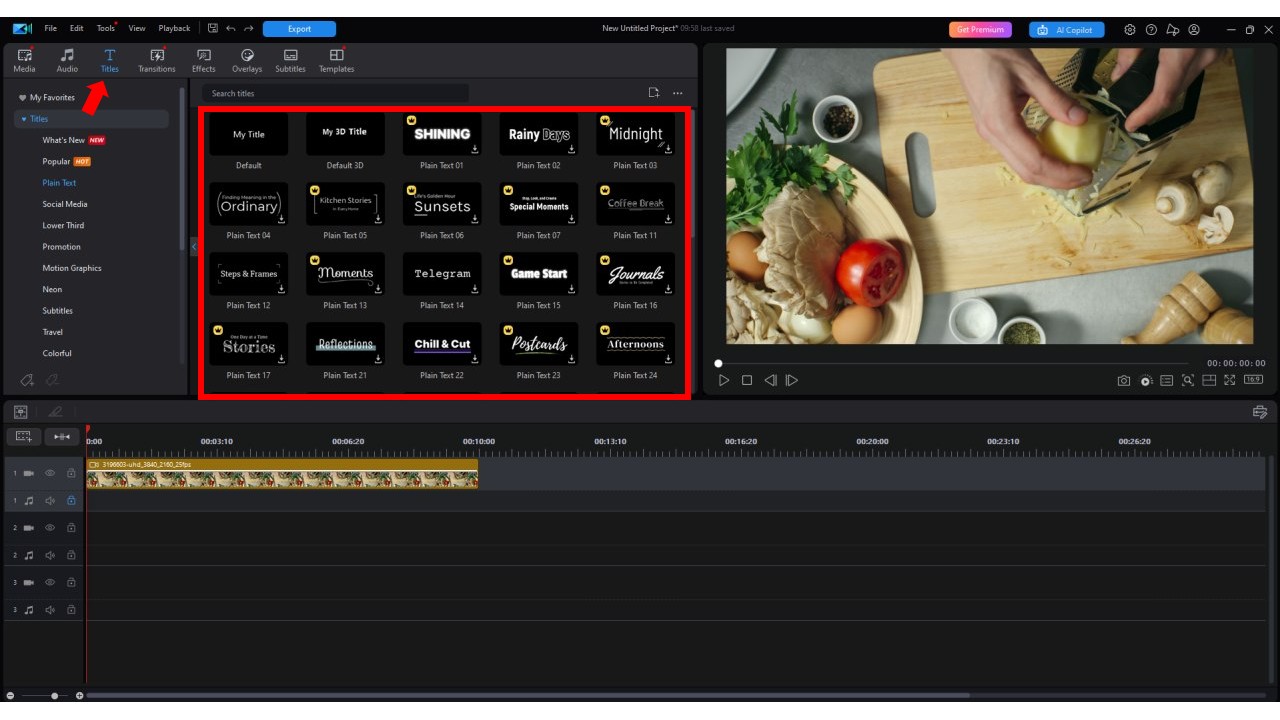Select the Social Media category

coord(65,204)
